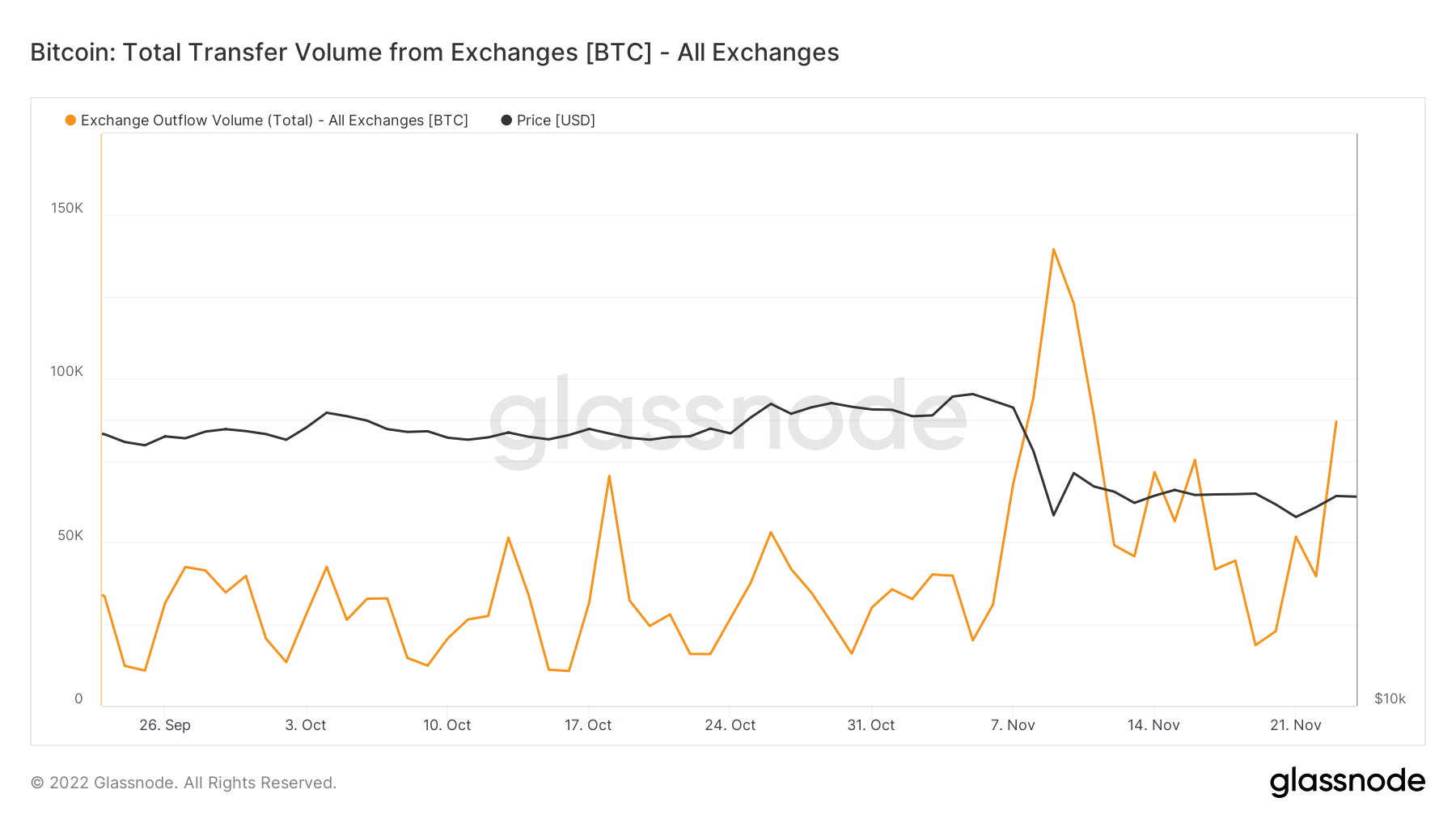Screen dimensions: 1456x819
Task: Click the $10k price axis label
Action: (x=1390, y=699)
